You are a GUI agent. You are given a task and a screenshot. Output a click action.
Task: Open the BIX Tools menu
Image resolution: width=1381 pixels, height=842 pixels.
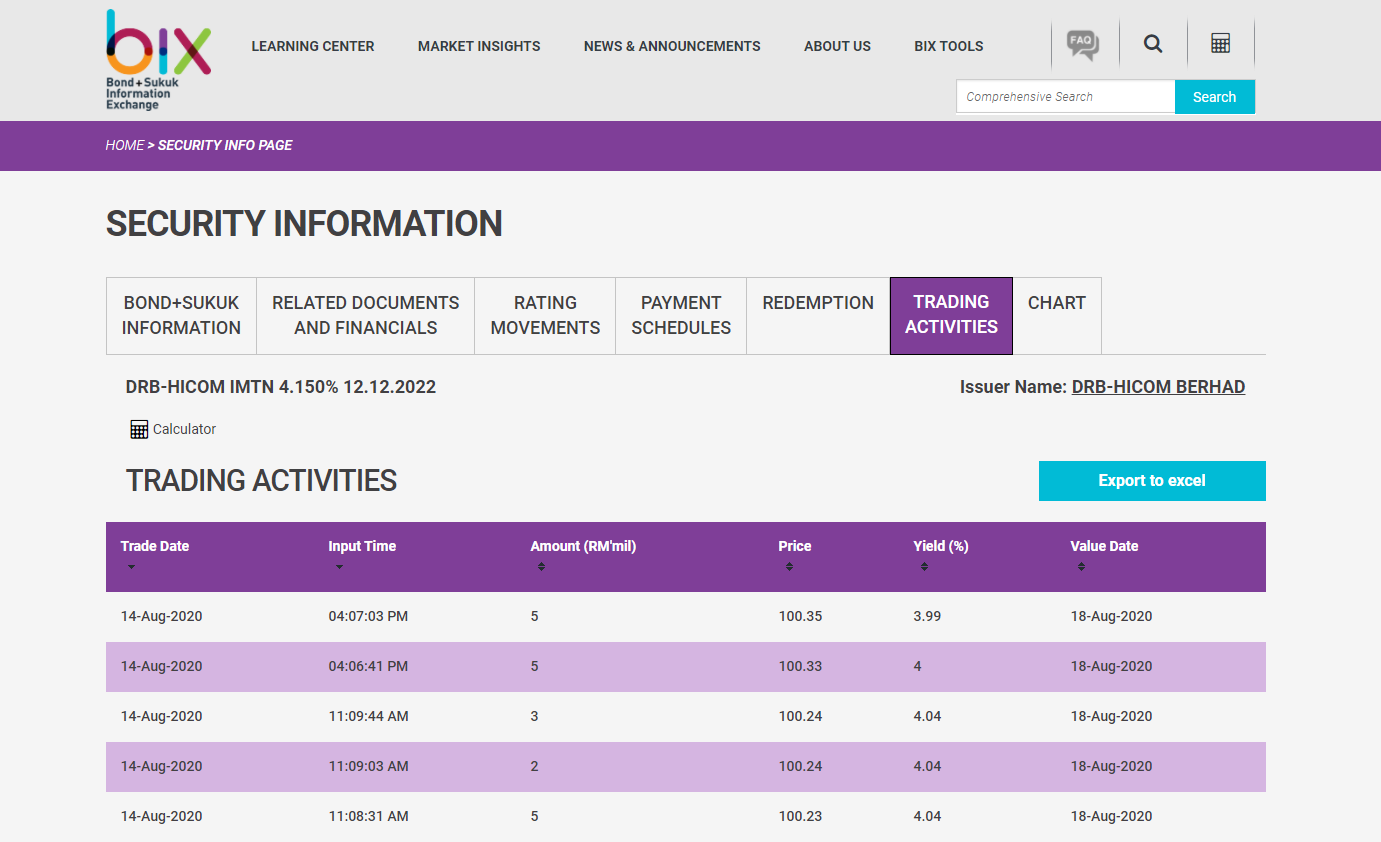[949, 46]
